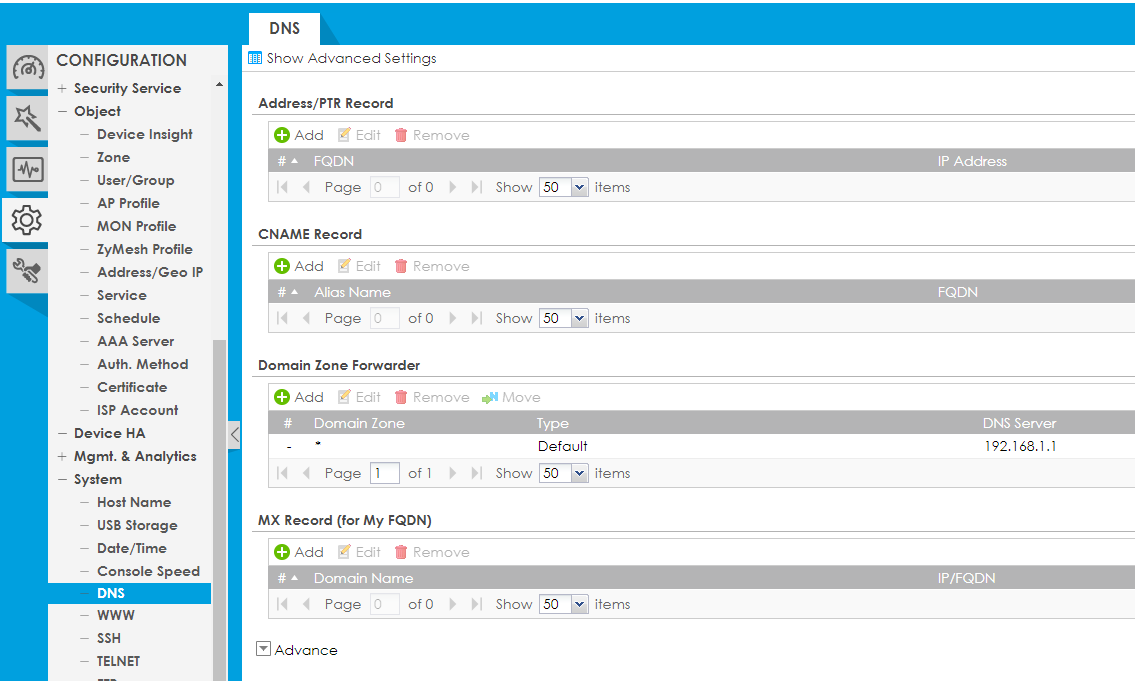Expand the Advance section at bottom
The height and width of the screenshot is (681, 1135).
point(264,649)
